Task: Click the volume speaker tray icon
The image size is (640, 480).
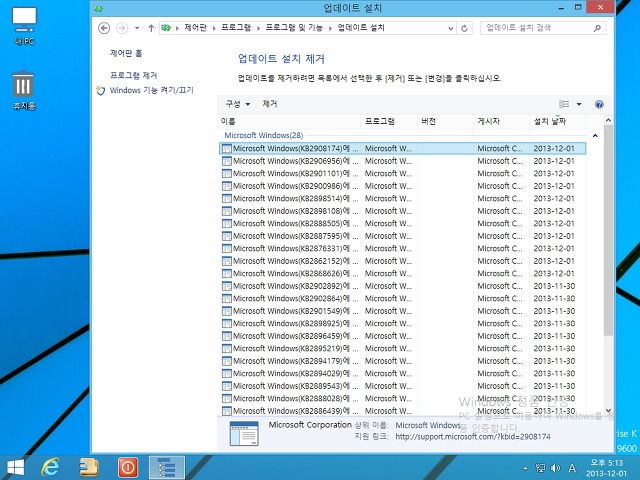Action: click(555, 468)
